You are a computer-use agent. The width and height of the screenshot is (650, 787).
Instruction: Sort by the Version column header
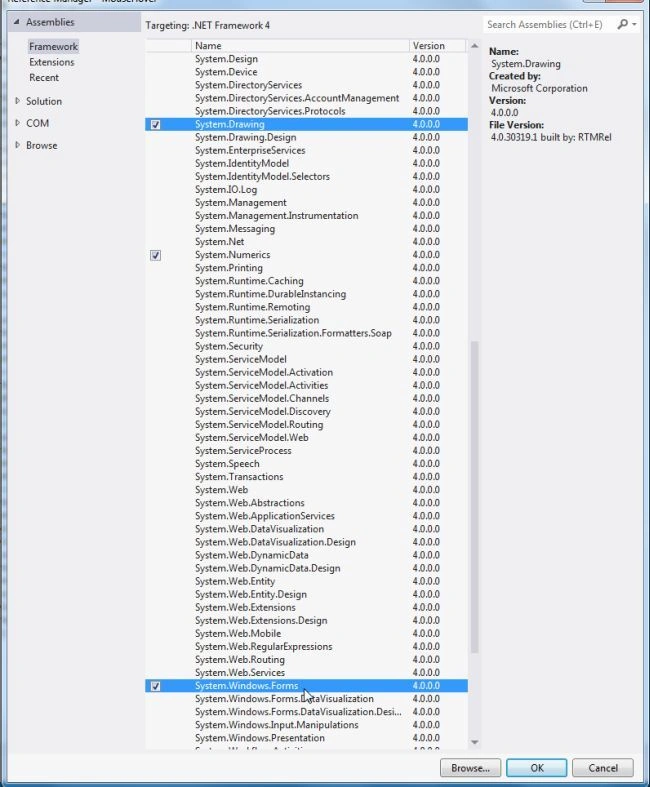pos(437,46)
